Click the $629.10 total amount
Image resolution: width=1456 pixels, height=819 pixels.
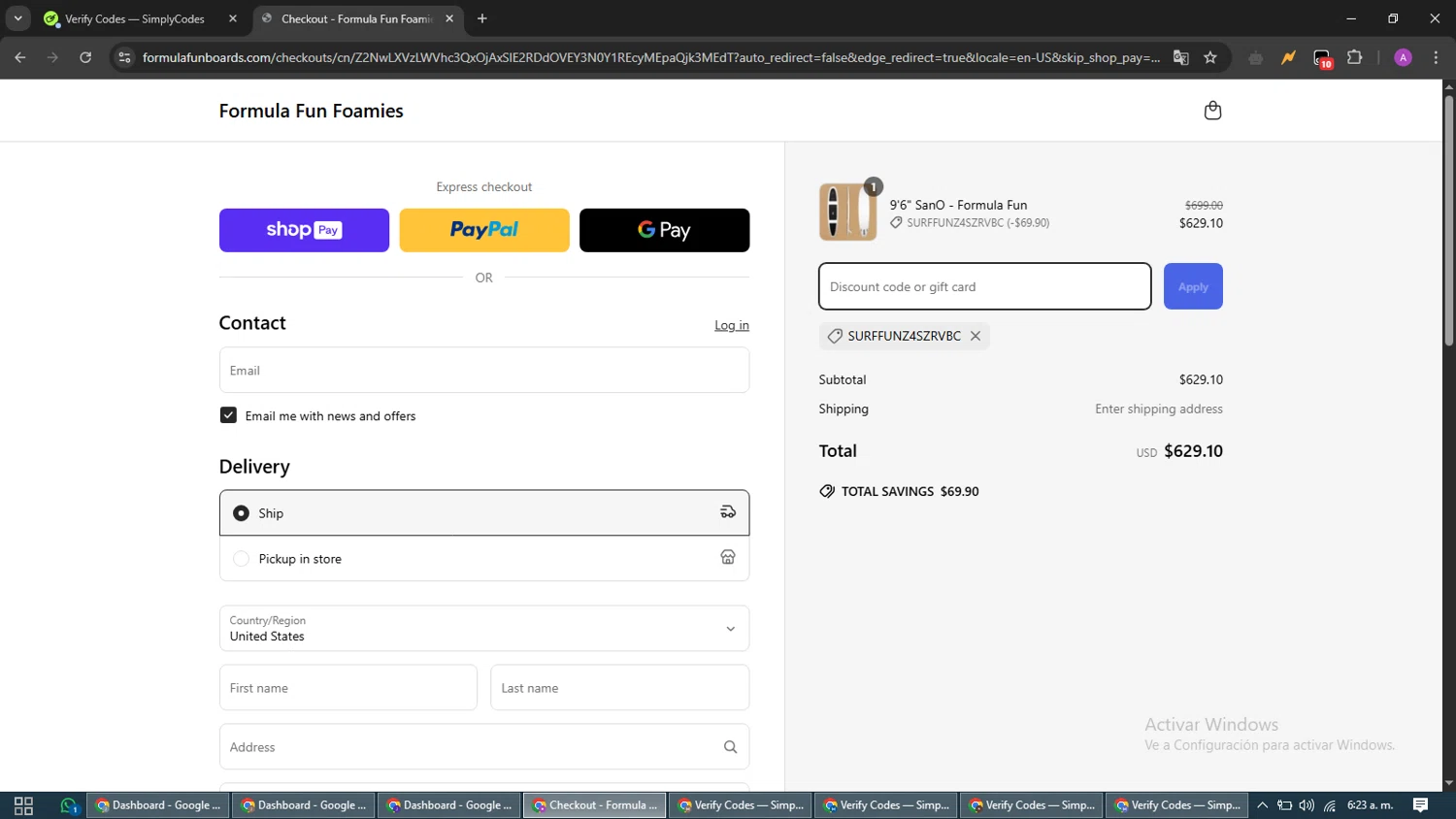point(1193,451)
